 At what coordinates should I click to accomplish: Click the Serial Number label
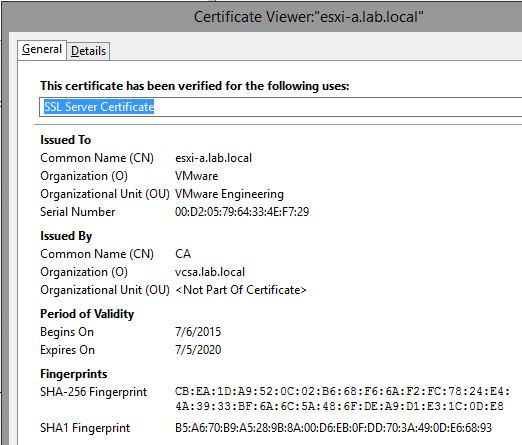point(78,212)
